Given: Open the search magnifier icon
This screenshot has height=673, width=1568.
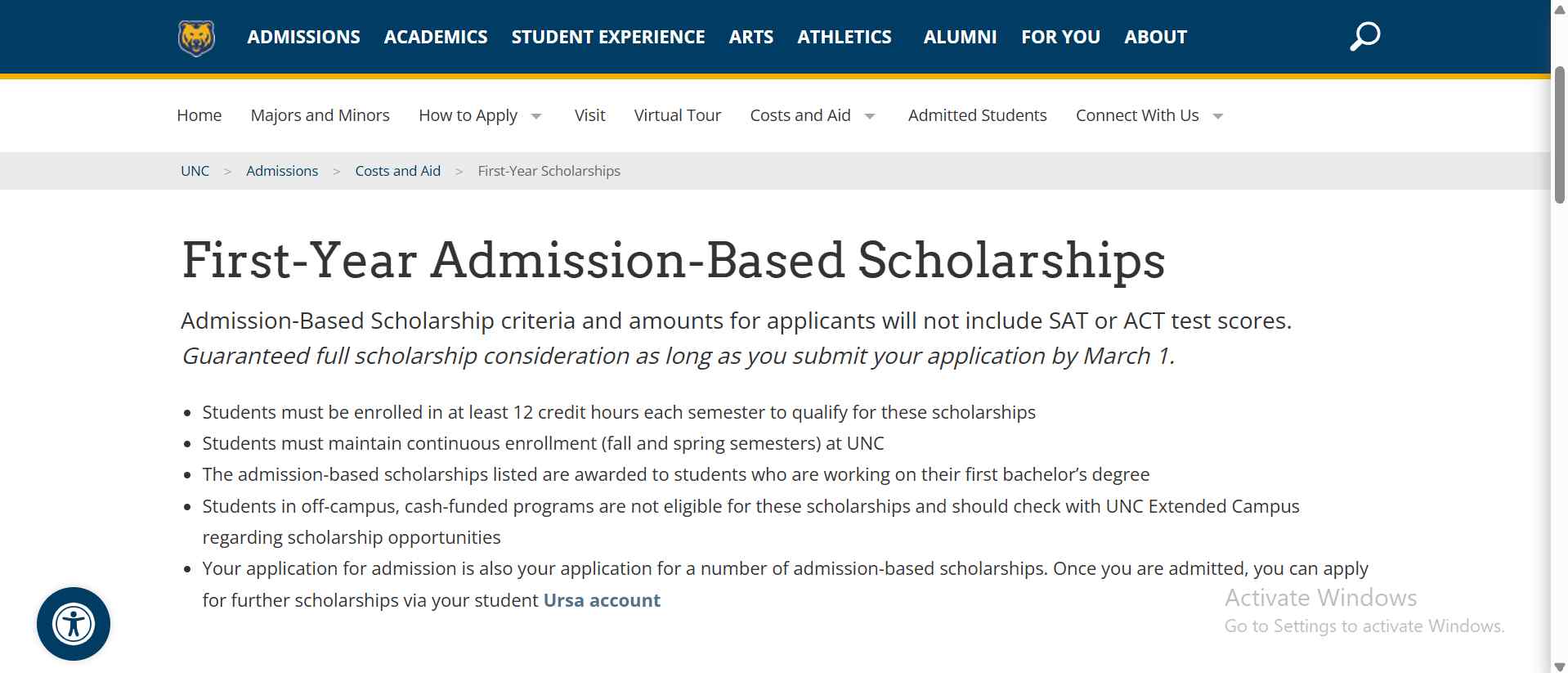Looking at the screenshot, I should (1364, 35).
